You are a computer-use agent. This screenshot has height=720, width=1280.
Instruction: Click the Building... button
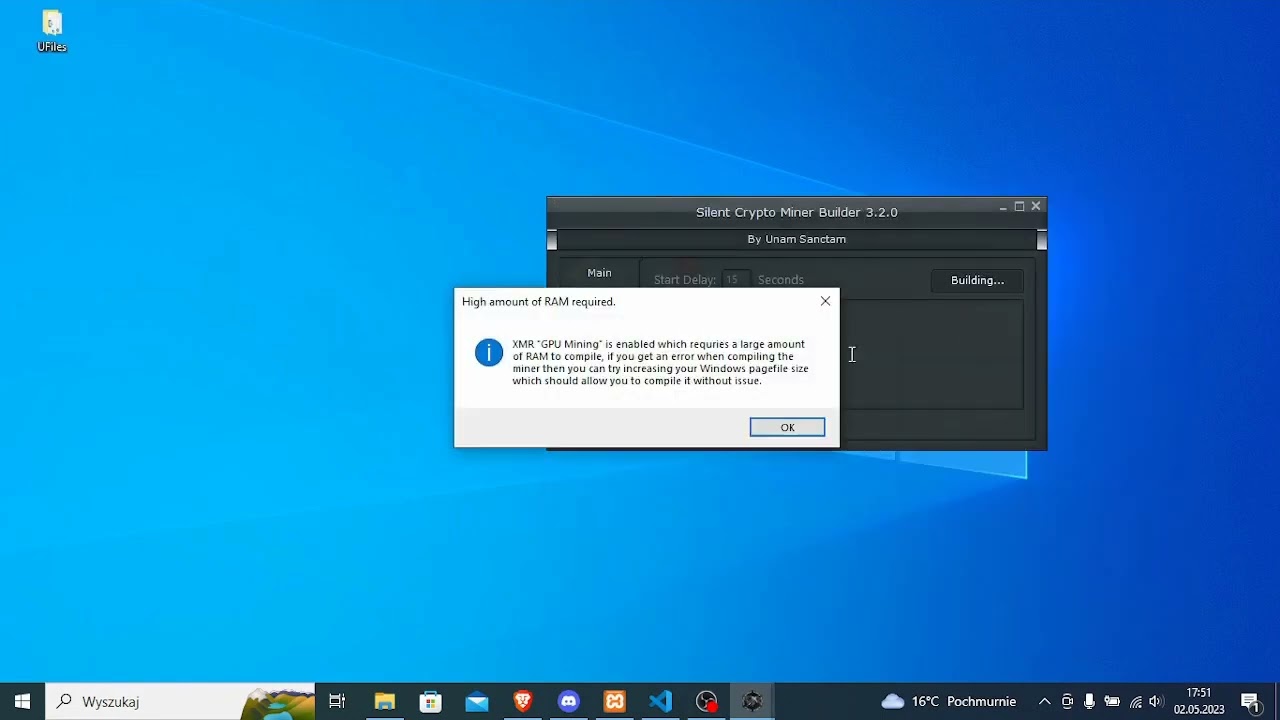click(977, 280)
